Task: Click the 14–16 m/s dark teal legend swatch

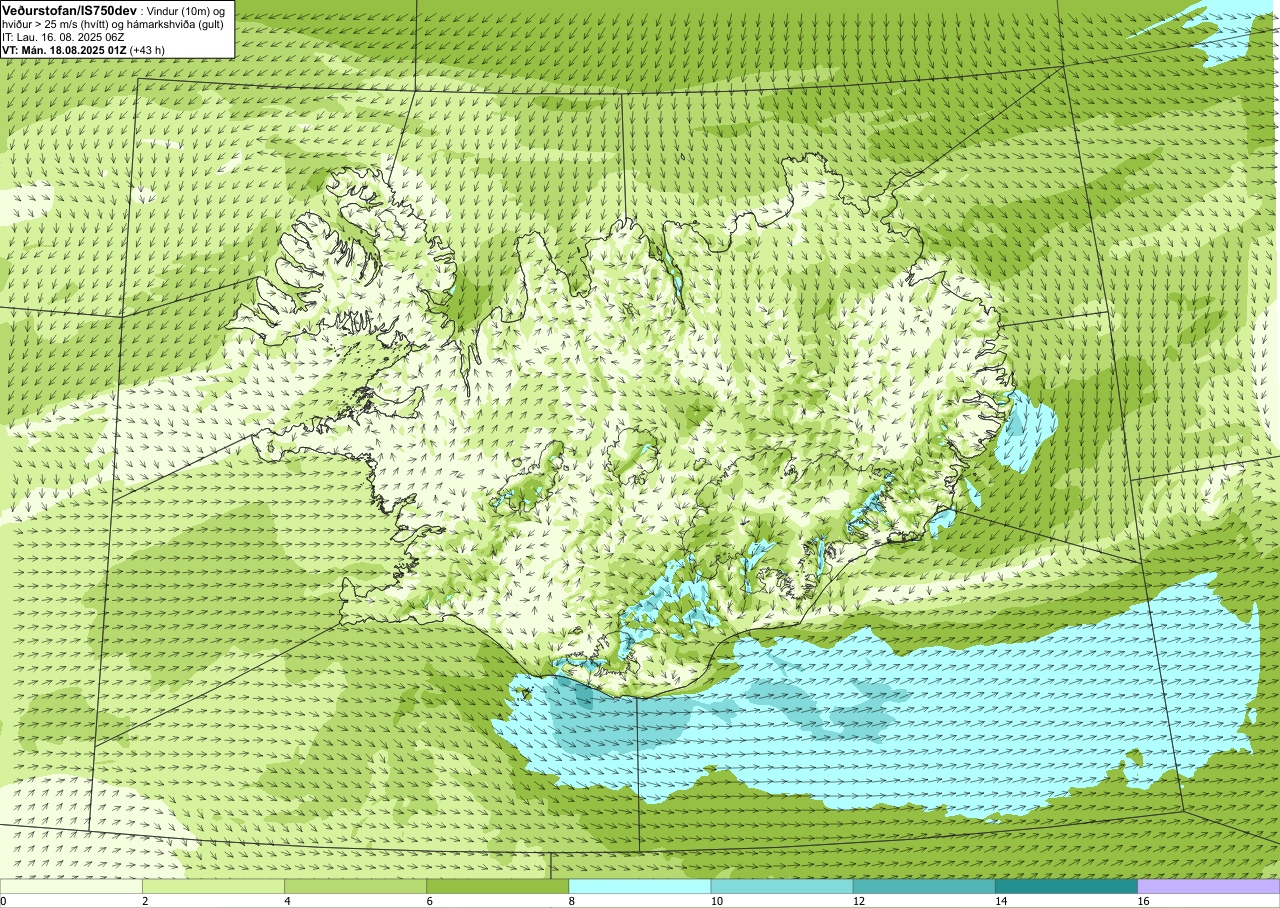Action: [x=1066, y=886]
